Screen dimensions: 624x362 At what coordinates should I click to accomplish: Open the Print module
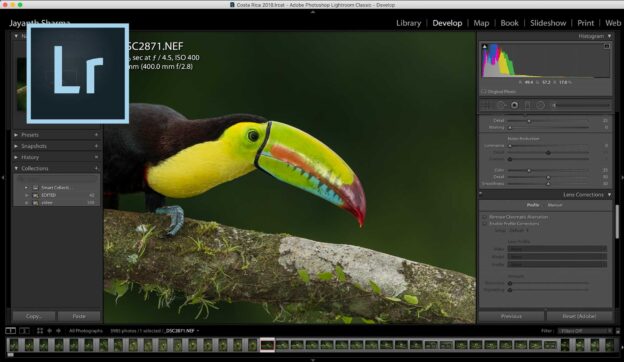coord(585,23)
